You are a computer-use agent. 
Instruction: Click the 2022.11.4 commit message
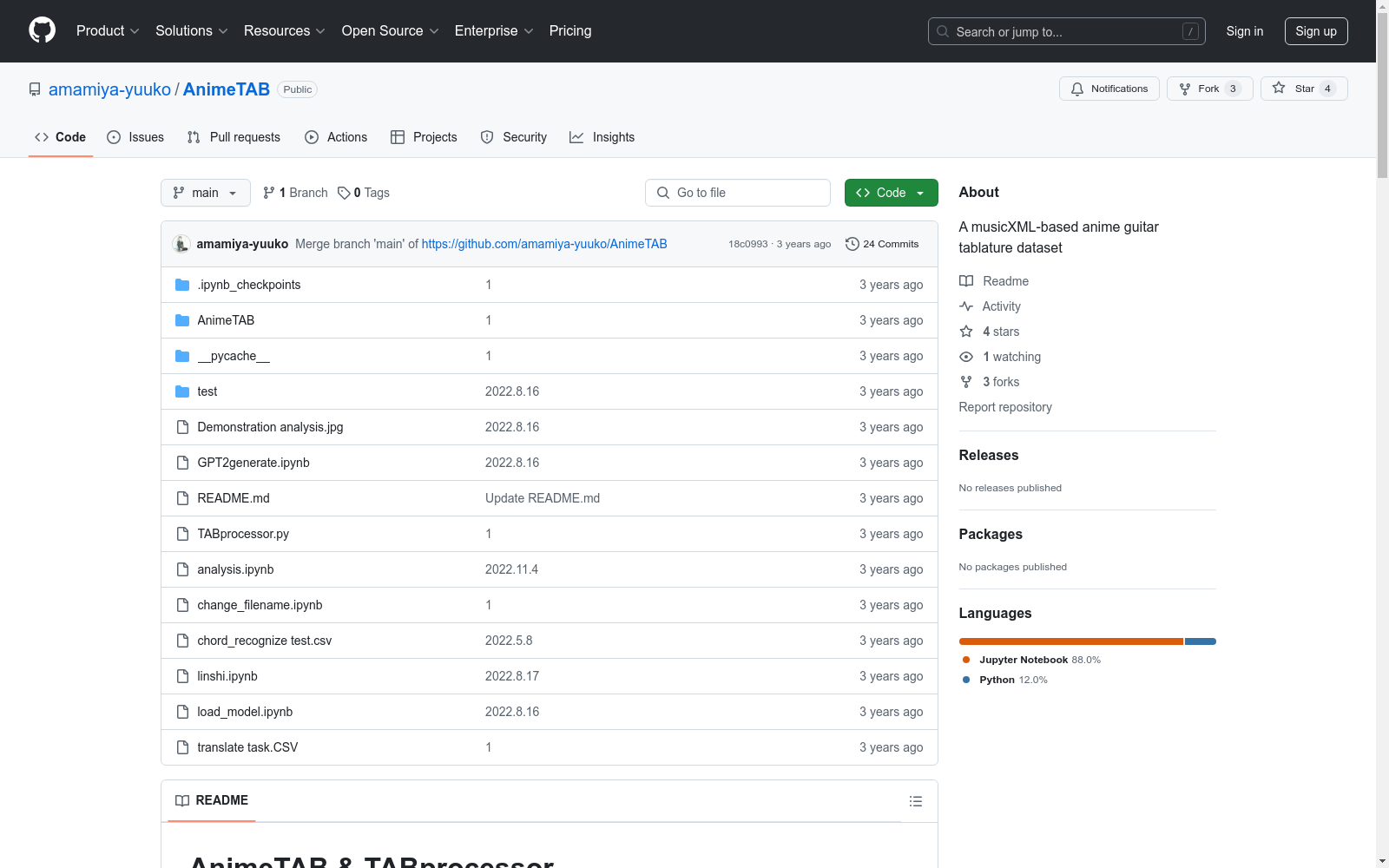pos(511,569)
